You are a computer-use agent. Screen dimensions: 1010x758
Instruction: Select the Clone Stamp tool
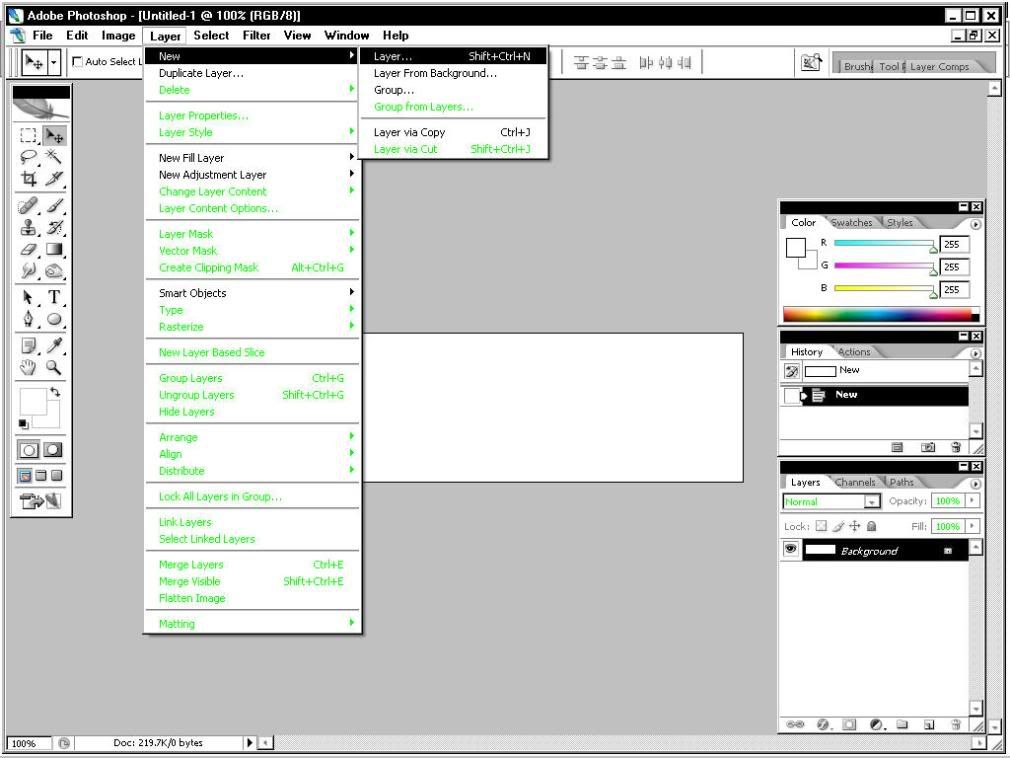pos(28,227)
